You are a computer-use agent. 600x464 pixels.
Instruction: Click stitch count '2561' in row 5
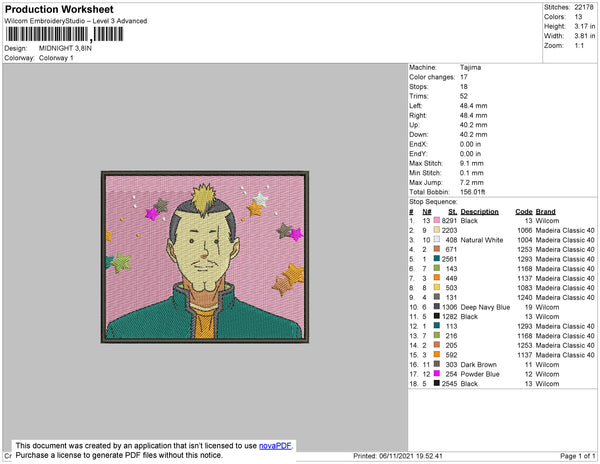(x=449, y=259)
